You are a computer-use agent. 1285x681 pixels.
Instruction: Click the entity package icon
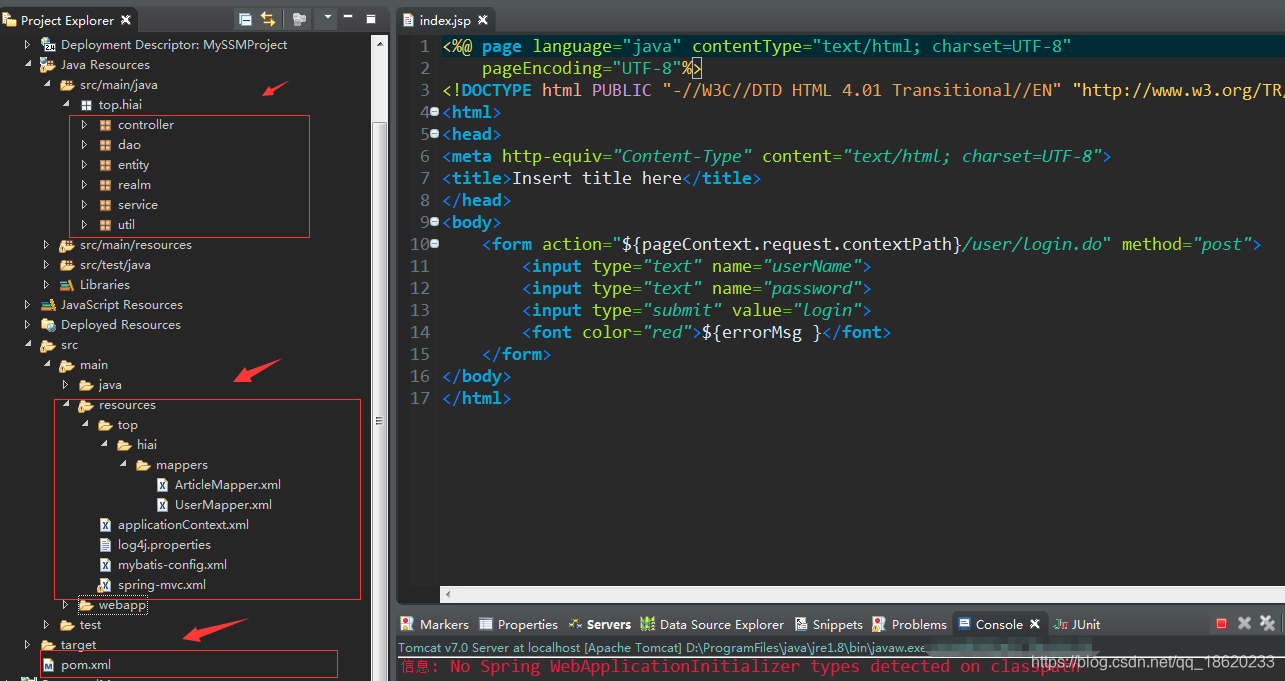pyautogui.click(x=105, y=165)
